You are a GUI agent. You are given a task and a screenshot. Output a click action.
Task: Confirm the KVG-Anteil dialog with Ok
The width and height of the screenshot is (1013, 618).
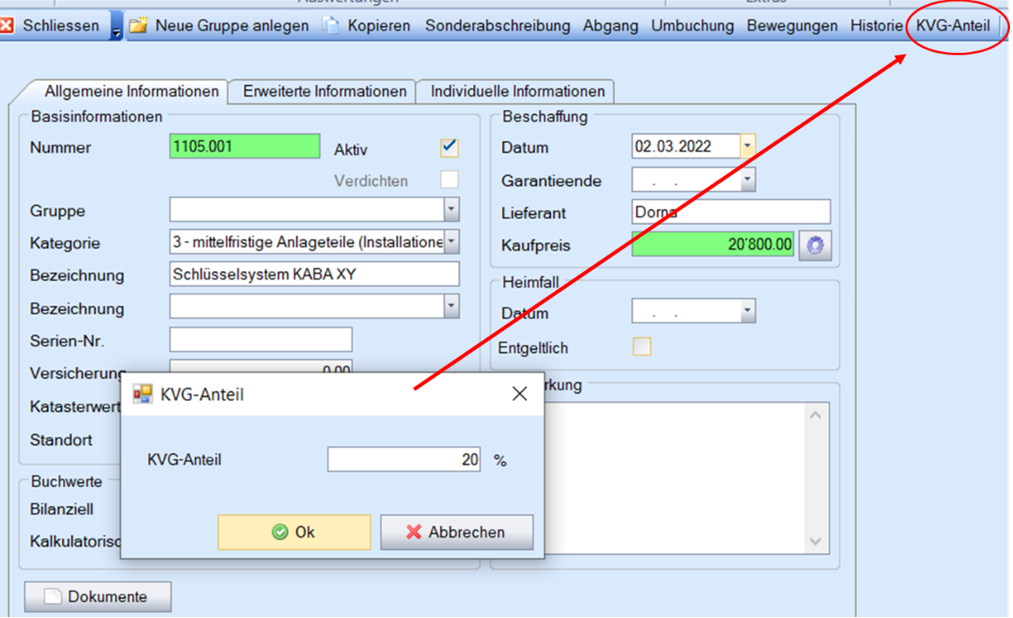tap(294, 532)
